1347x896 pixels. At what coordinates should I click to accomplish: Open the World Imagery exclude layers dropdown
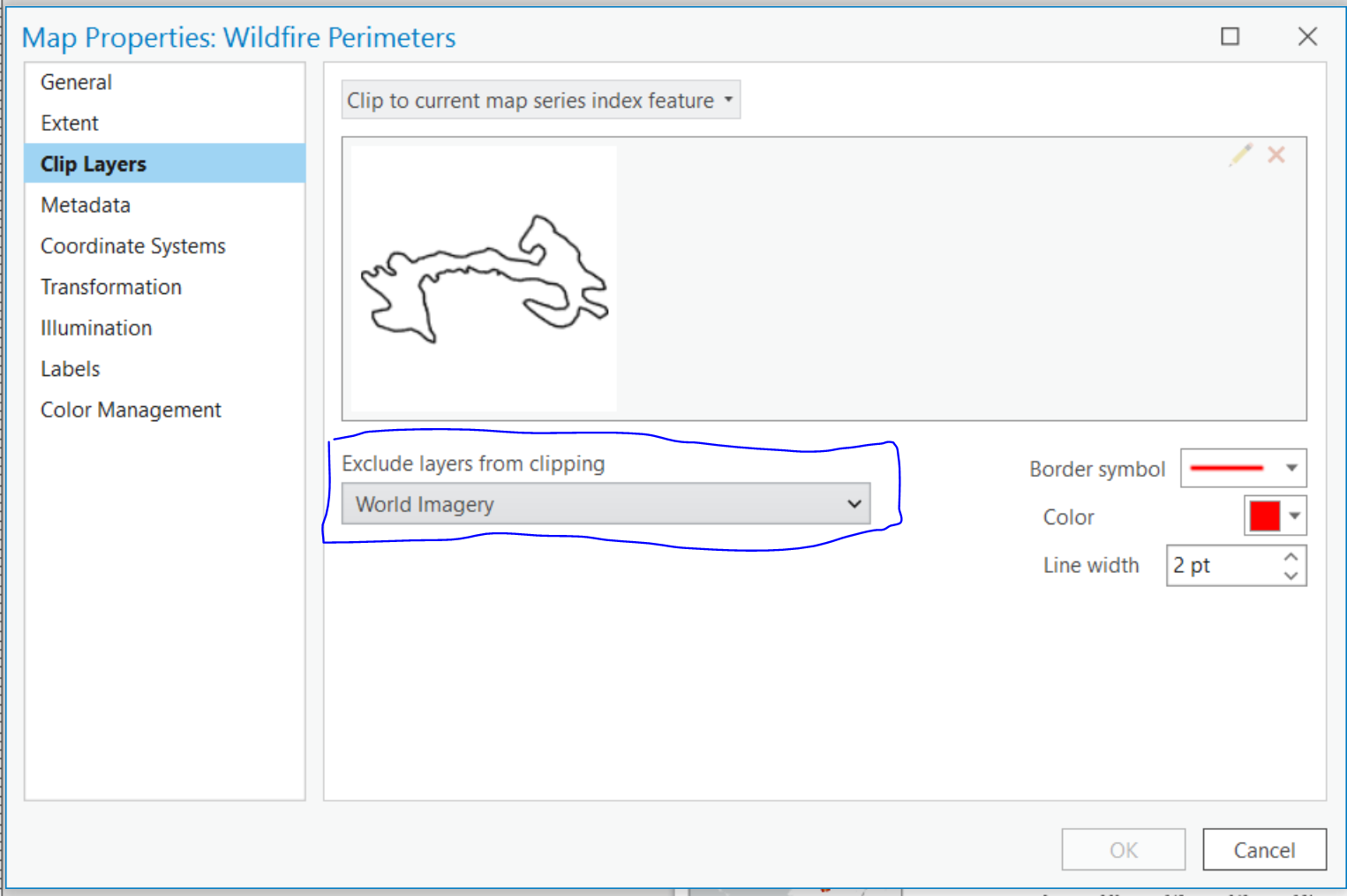coord(853,504)
